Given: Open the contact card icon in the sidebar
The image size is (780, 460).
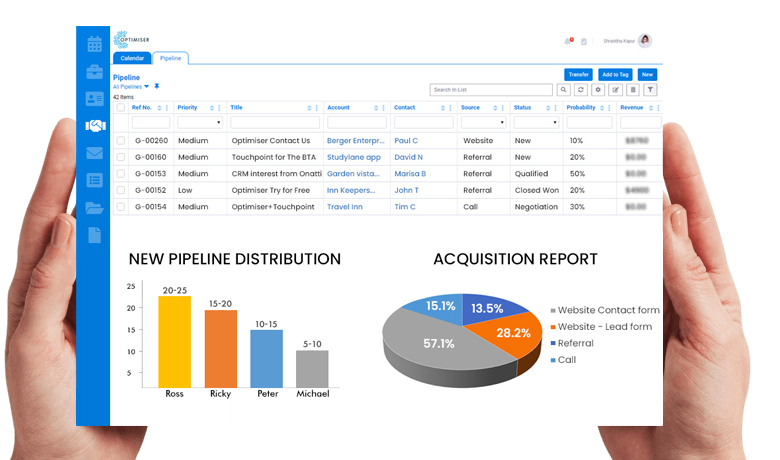Looking at the screenshot, I should (94, 99).
